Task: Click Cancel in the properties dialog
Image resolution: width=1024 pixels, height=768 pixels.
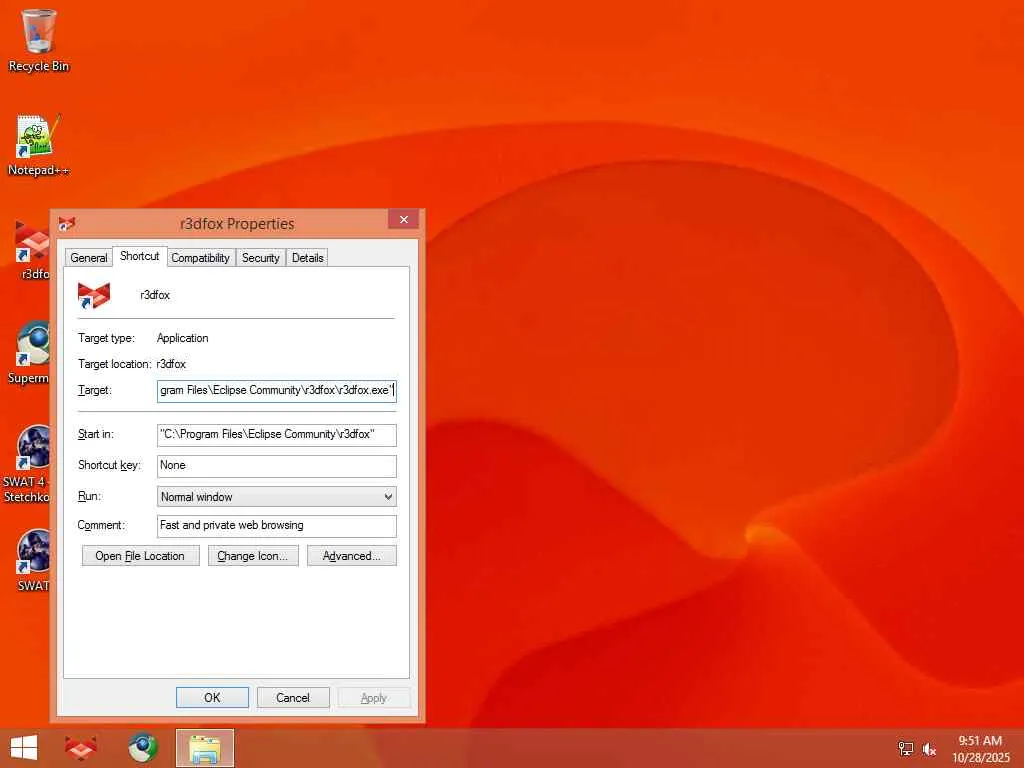Action: pyautogui.click(x=293, y=697)
